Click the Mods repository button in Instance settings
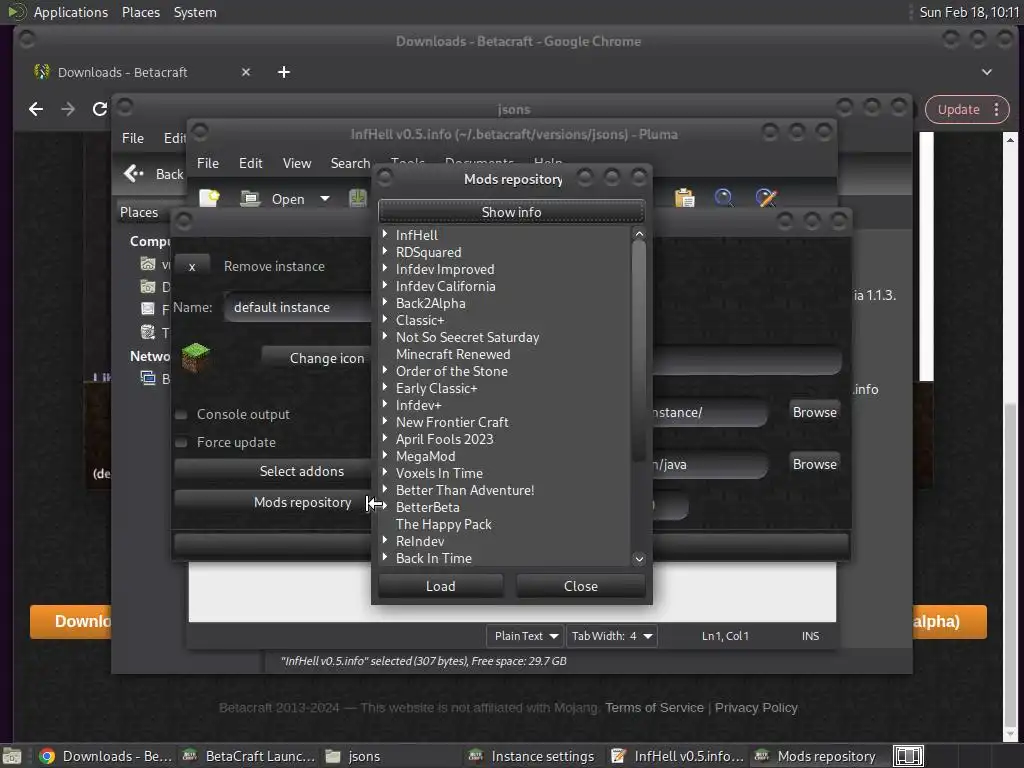The height and width of the screenshot is (768, 1024). click(272, 502)
